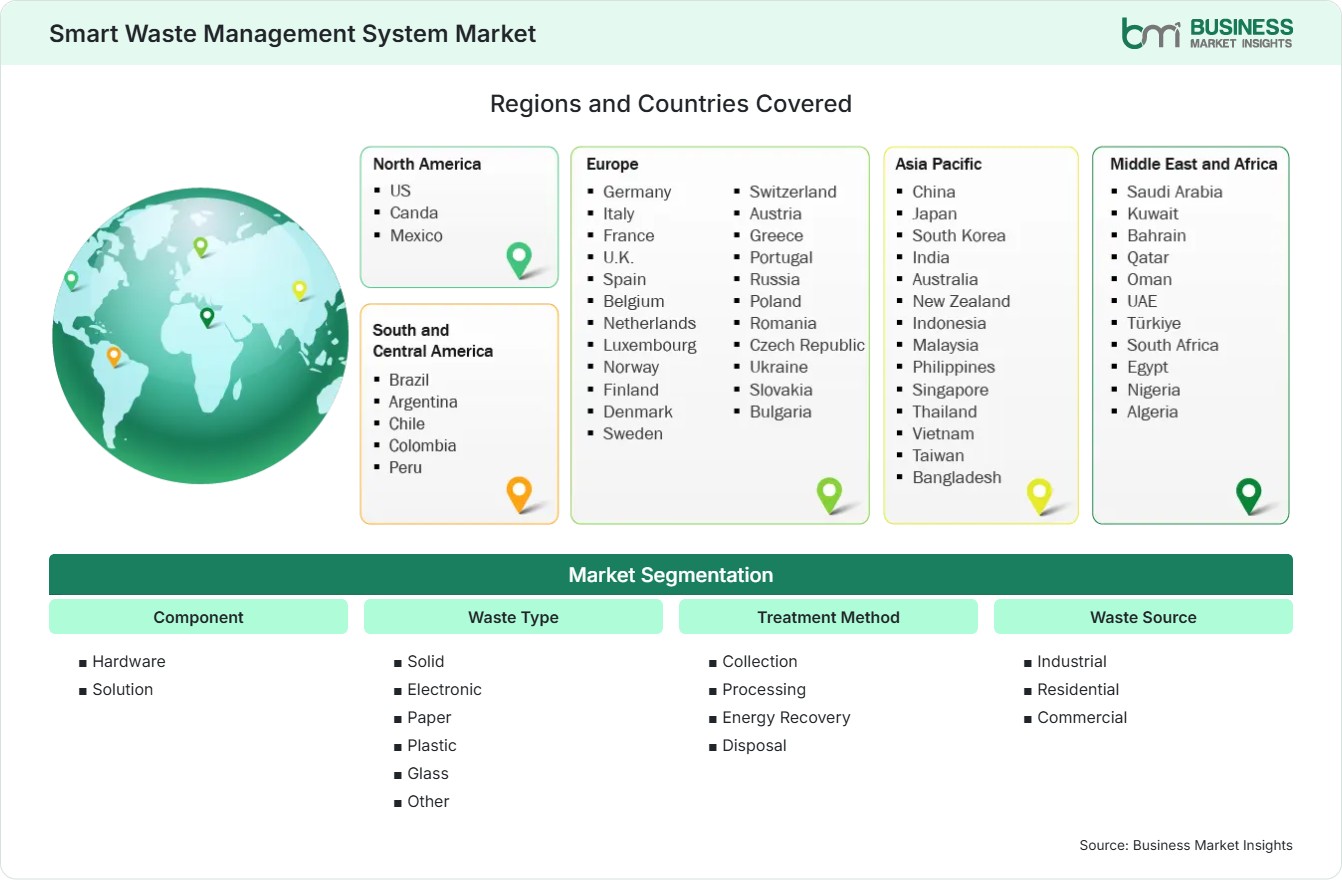Image resolution: width=1342 pixels, height=880 pixels.
Task: Click 'Electronic' under Waste Type
Action: click(x=444, y=690)
